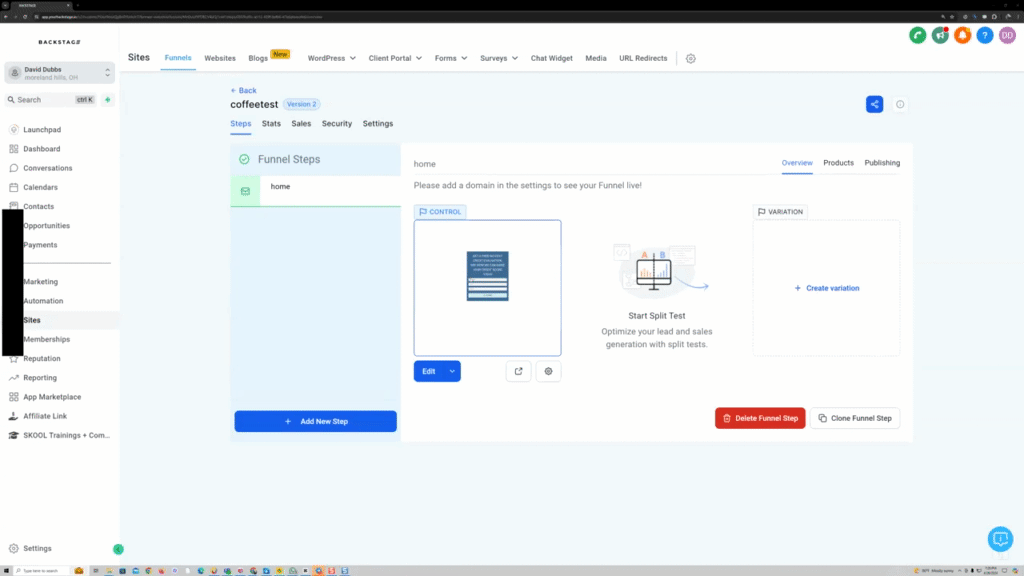Click the green phone icon in top bar
This screenshot has width=1024, height=576.
click(x=918, y=35)
